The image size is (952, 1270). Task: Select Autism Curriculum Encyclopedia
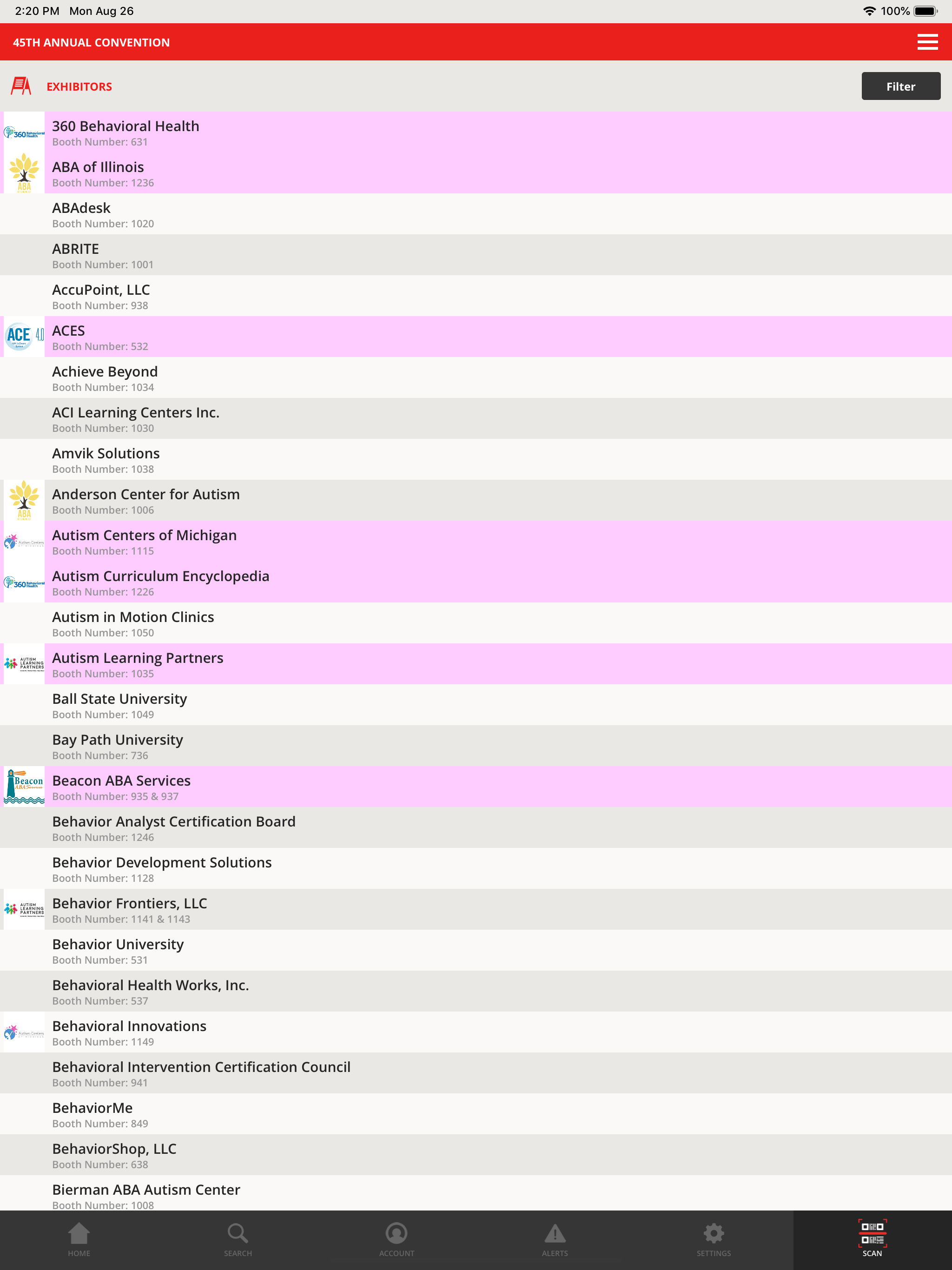(476, 582)
